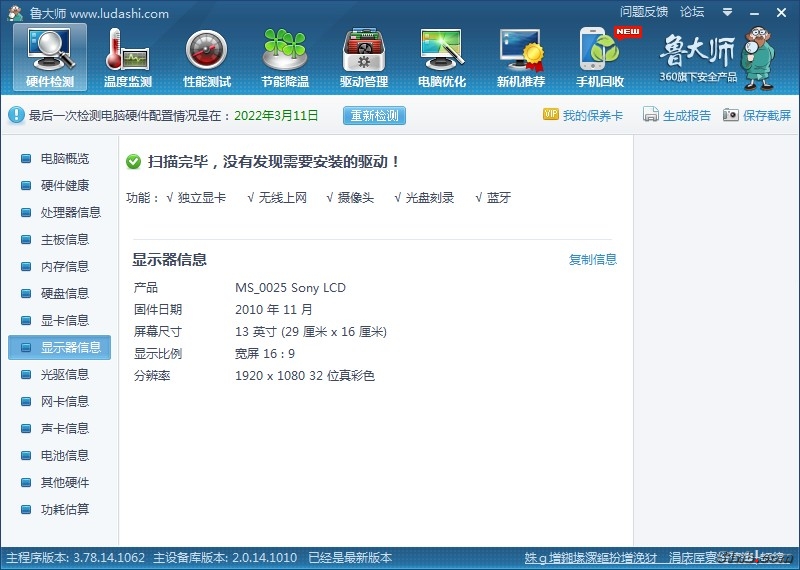Open the 新机推荐 new PC recommendation icon

click(x=521, y=57)
